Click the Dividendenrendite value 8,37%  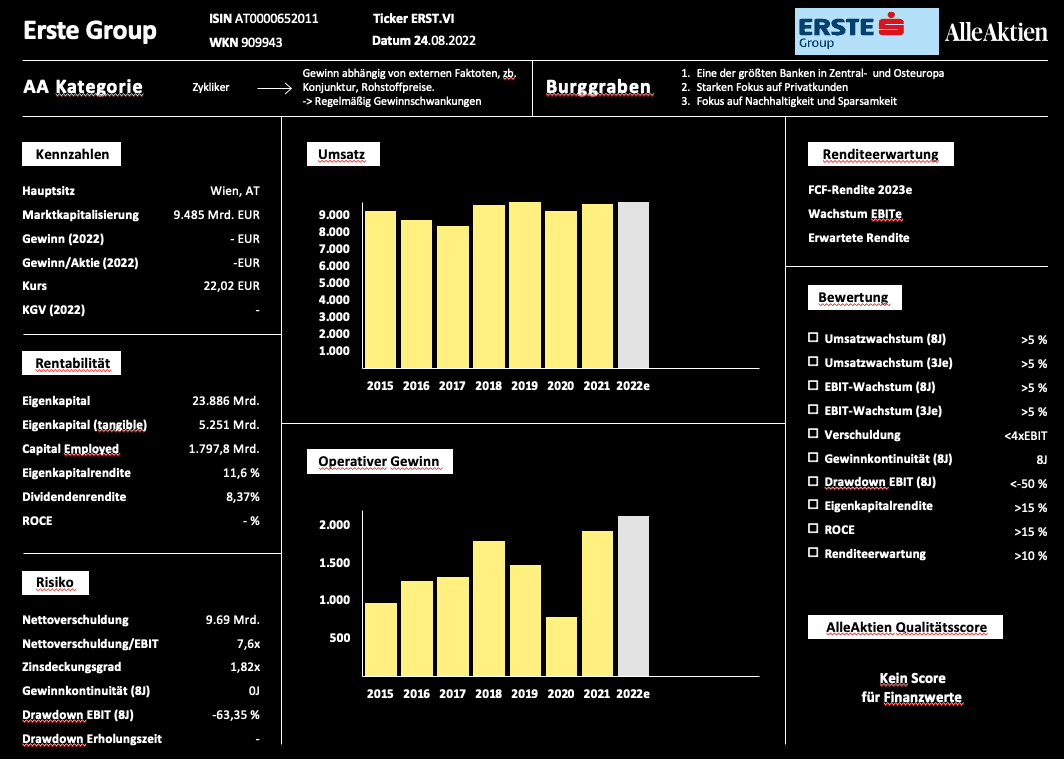coord(242,497)
